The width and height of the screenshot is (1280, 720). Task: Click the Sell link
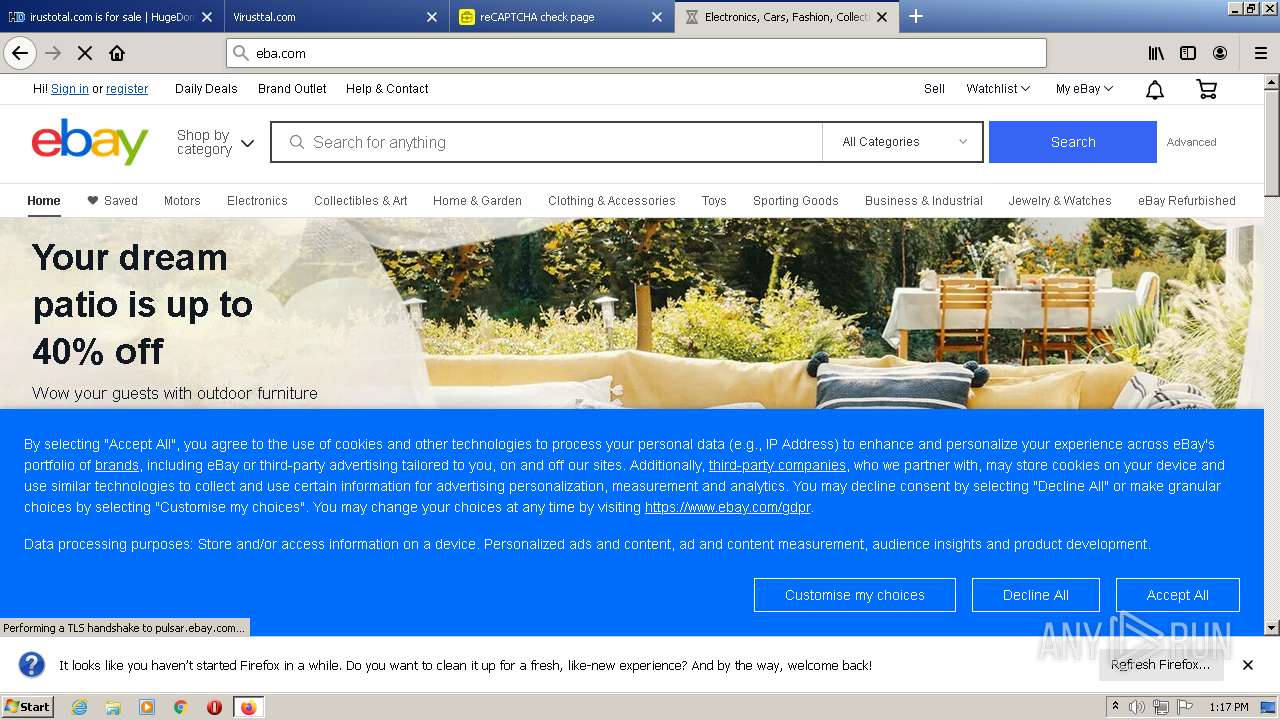coord(934,89)
